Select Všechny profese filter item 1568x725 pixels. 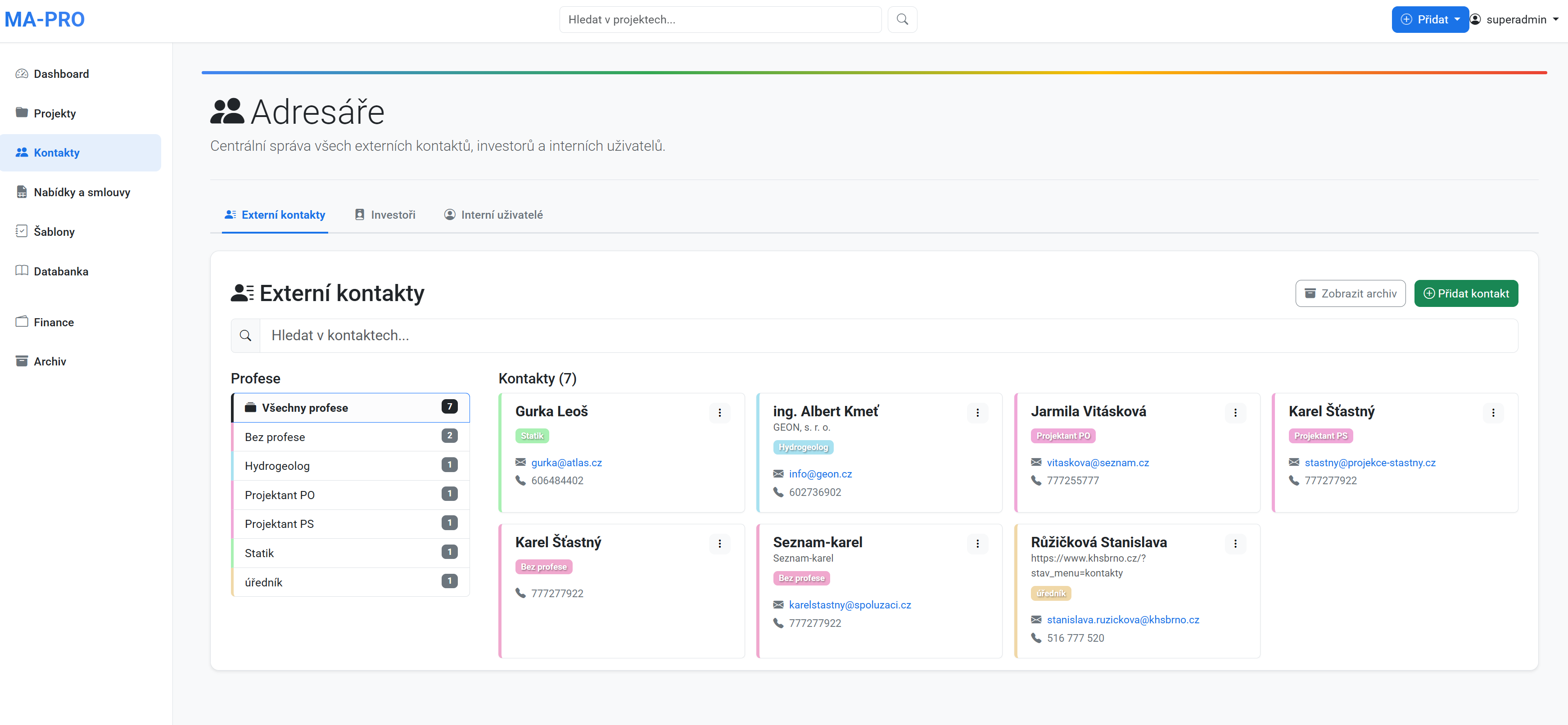(351, 408)
